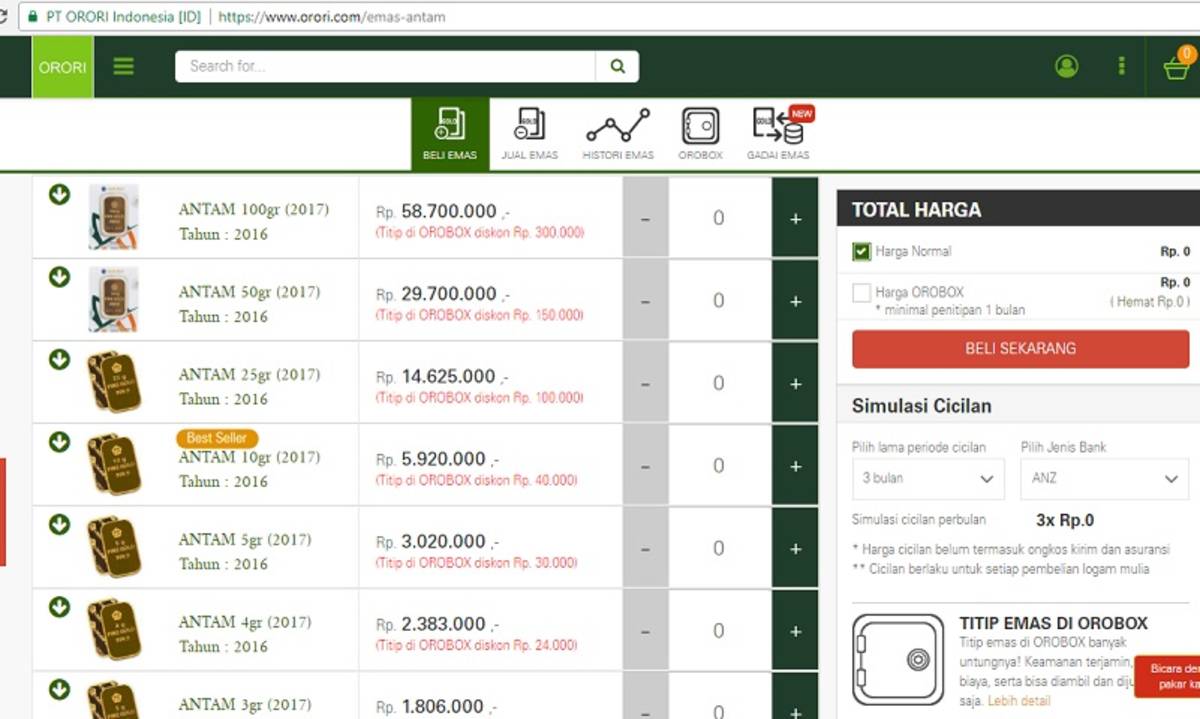Click the three-dot more options icon
The height and width of the screenshot is (719, 1200).
[x=1121, y=67]
